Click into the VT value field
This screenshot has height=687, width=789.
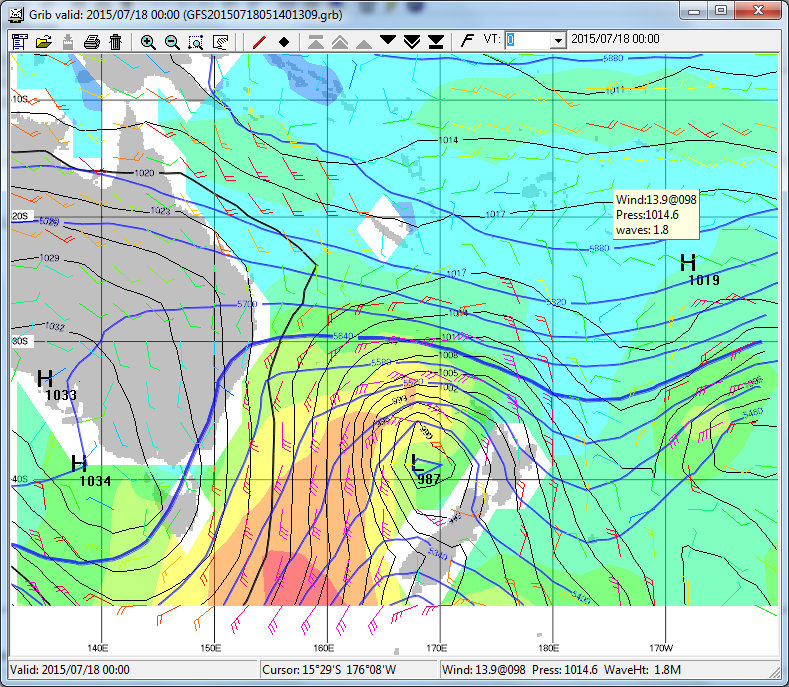coord(527,40)
